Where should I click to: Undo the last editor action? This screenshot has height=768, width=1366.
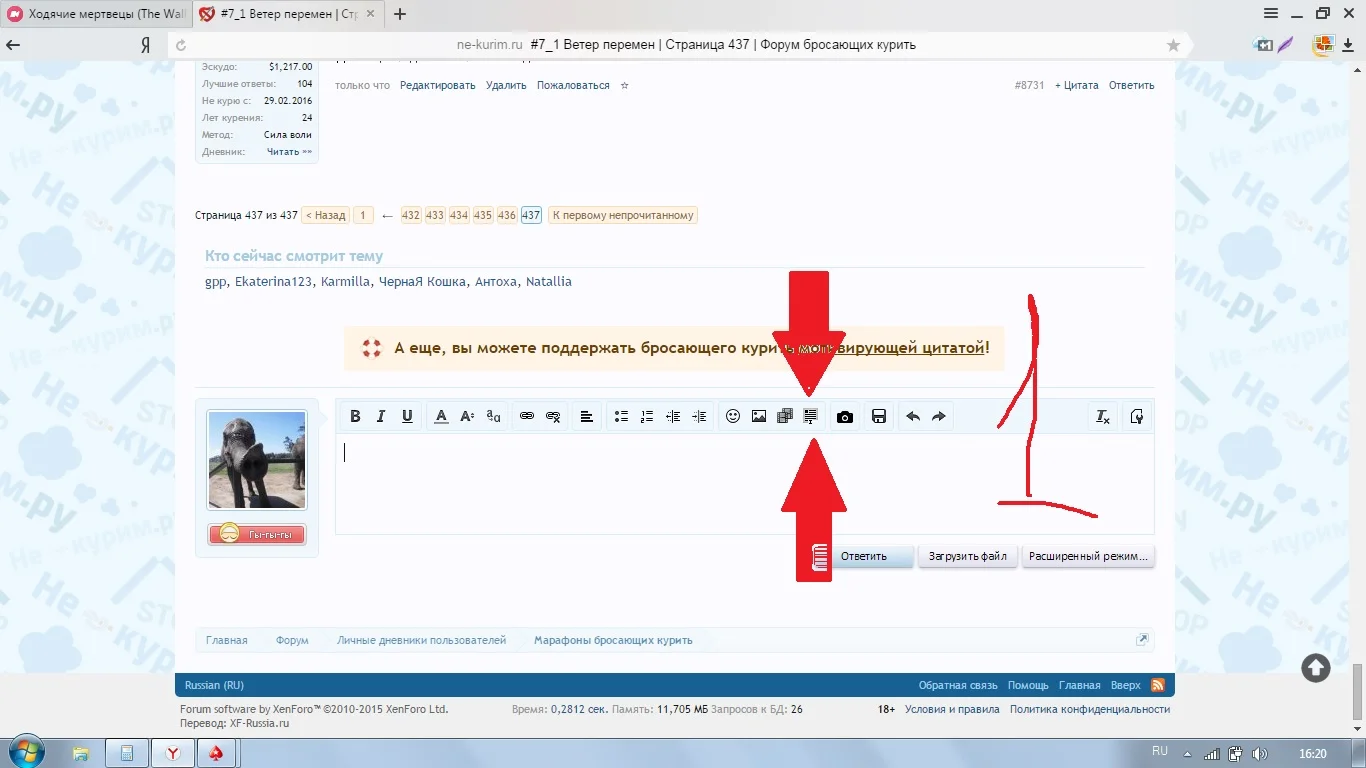point(913,417)
